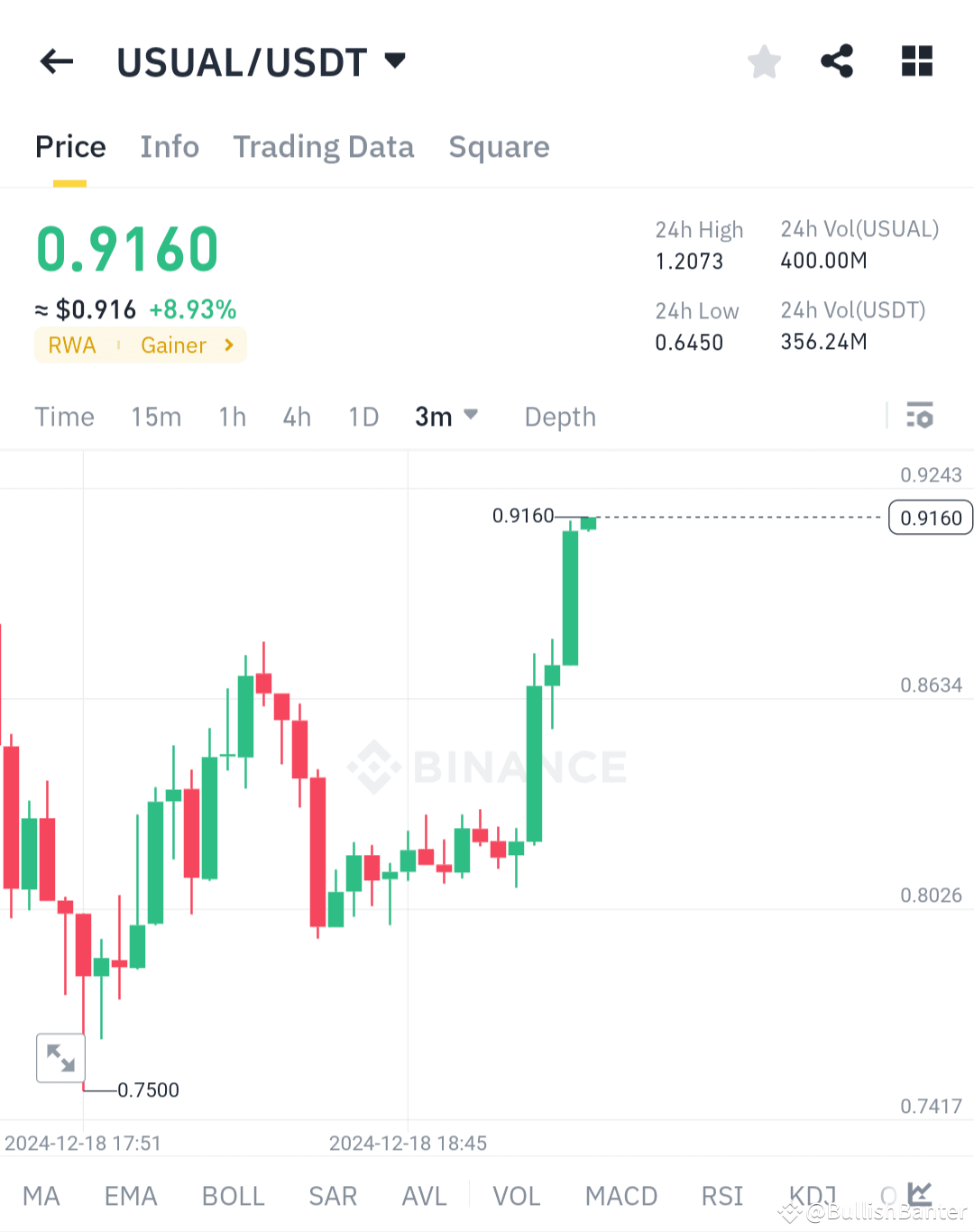Toggle the RSI indicator

tap(721, 1196)
